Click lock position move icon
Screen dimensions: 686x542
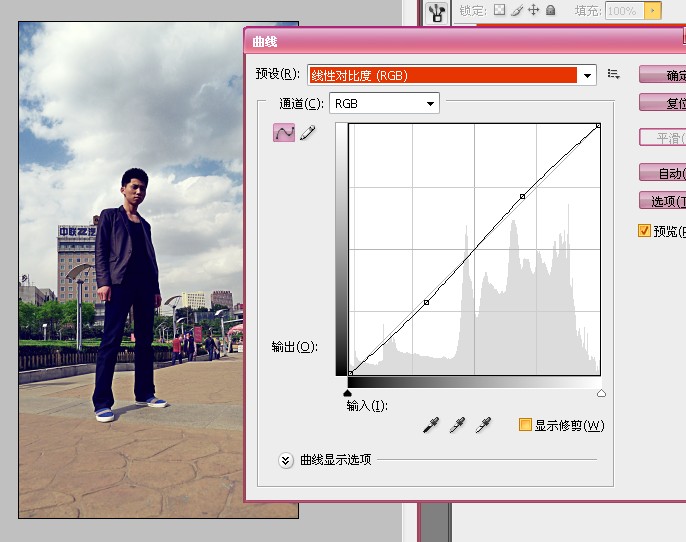[533, 10]
